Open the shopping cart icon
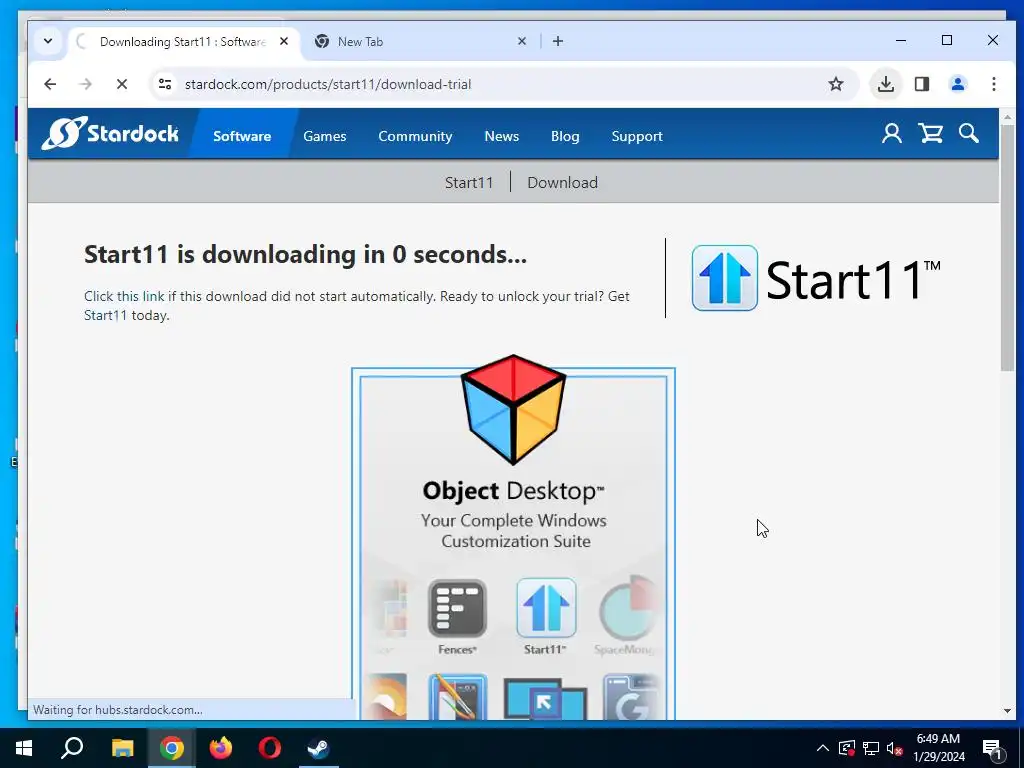Screen dimensions: 1024x768 click(930, 134)
